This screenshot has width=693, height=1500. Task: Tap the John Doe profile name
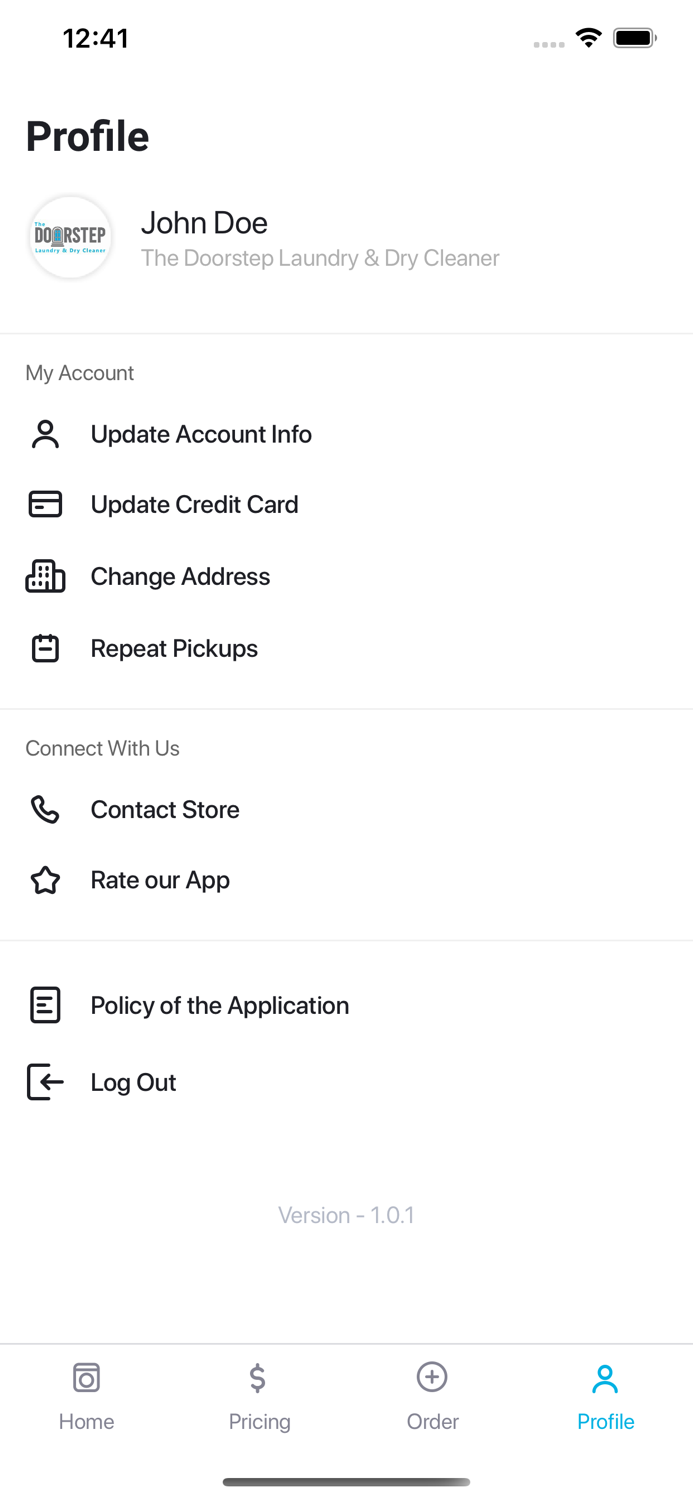pos(204,223)
